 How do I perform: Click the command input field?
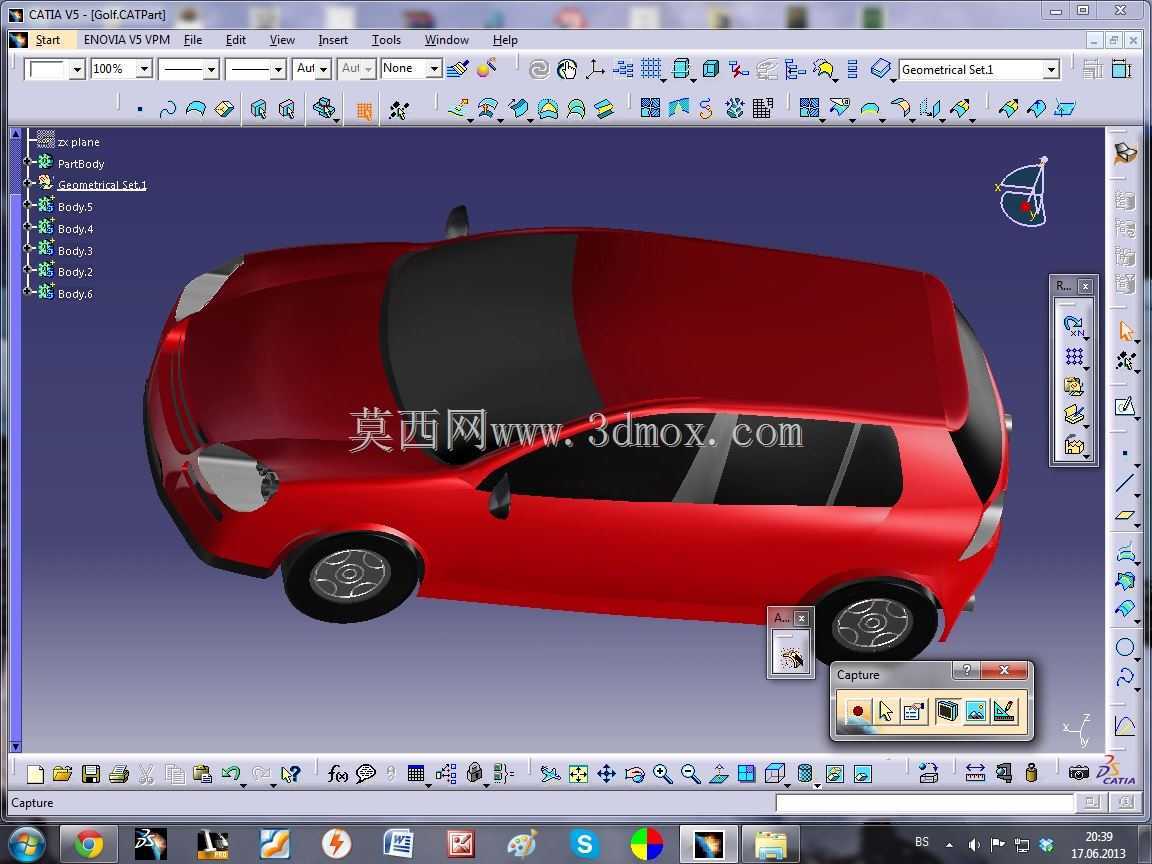pos(924,802)
